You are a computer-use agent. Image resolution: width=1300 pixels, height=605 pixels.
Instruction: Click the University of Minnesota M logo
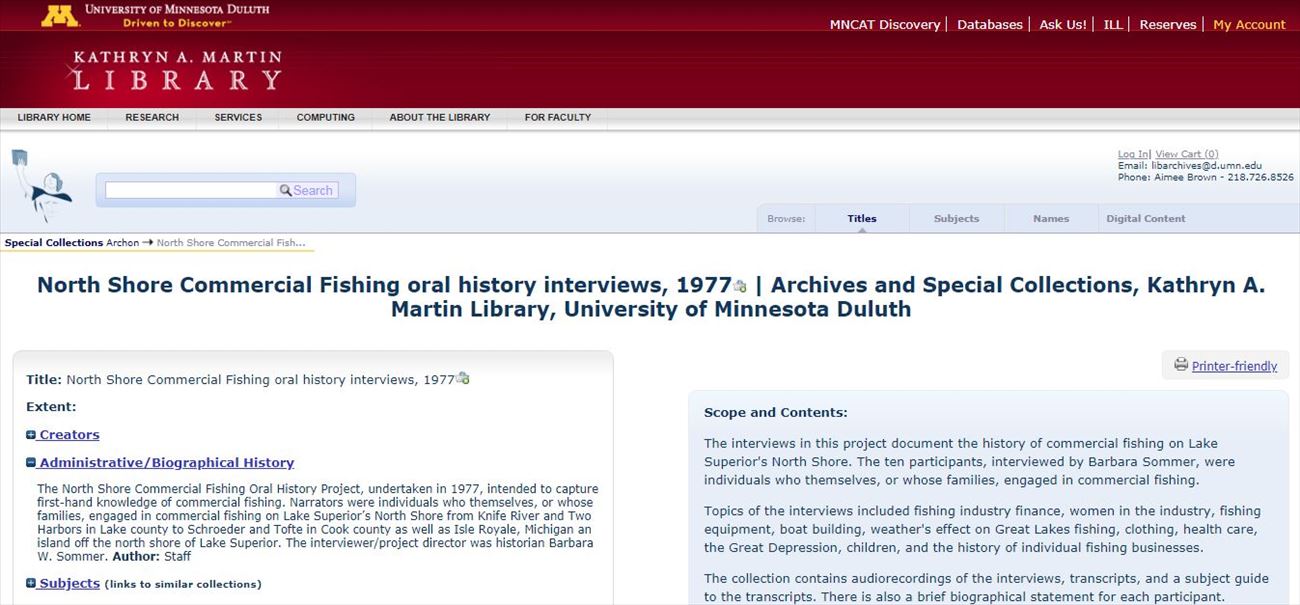[x=59, y=16]
